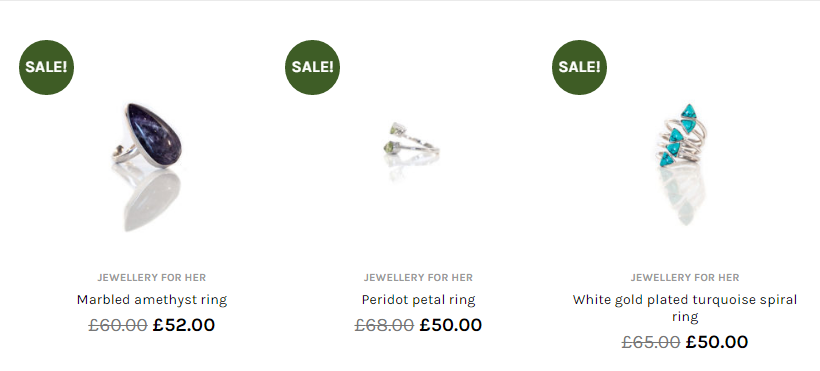The height and width of the screenshot is (371, 820).
Task: Click the crossed-out £68.00 original price
Action: [384, 325]
